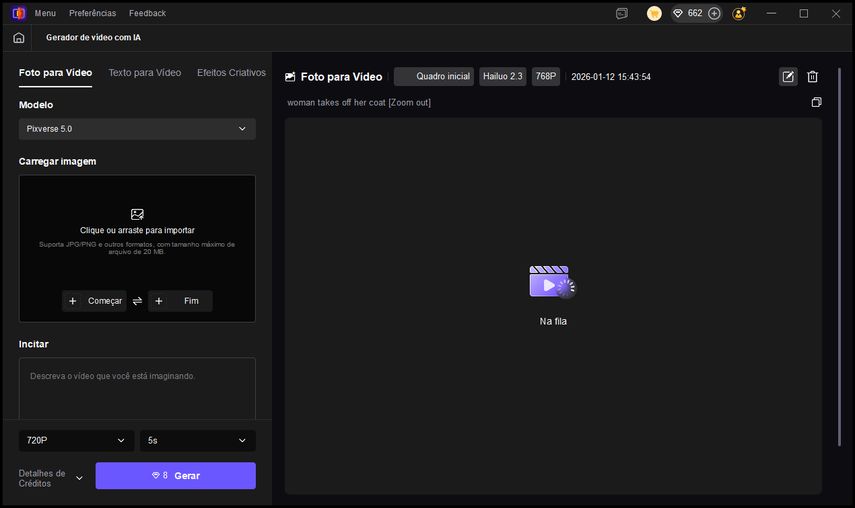
Task: Click the message icon in title bar
Action: point(622,14)
